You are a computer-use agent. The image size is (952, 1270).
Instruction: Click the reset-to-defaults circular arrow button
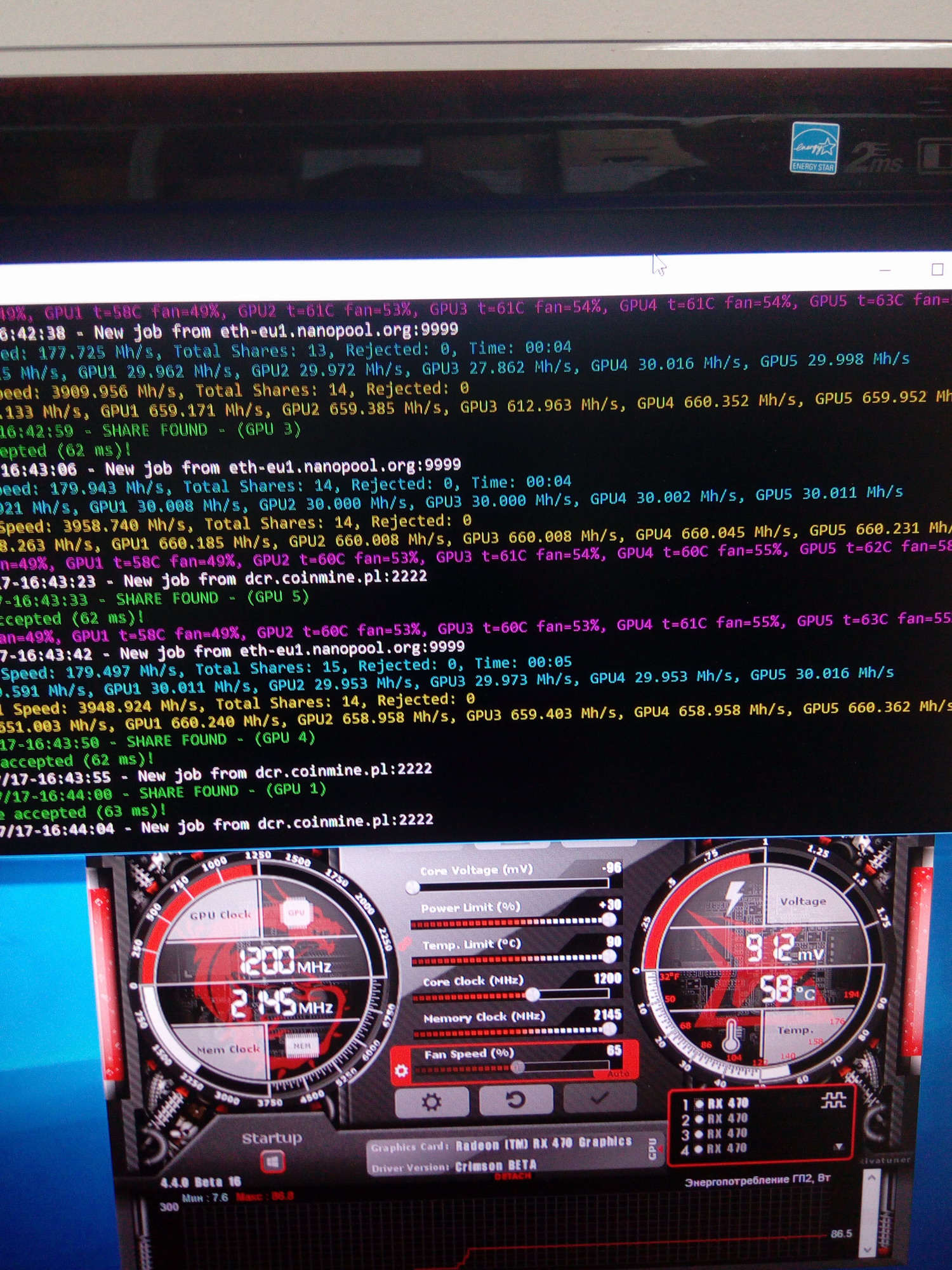click(515, 1099)
